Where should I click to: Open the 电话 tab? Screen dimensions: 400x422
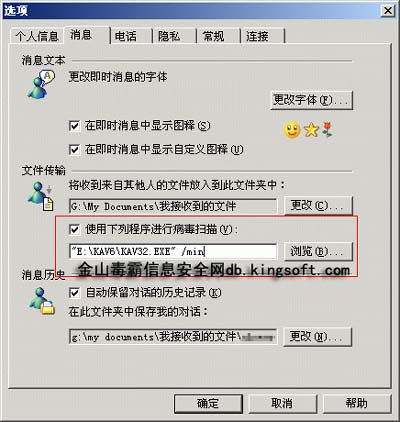131,36
